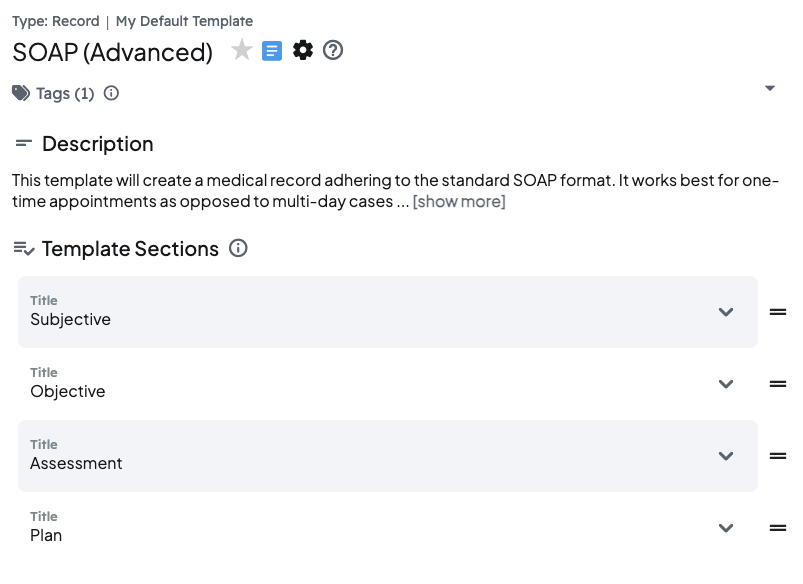Screen dimensions: 803x584
Task: Click the info icon beside Template Sections
Action: (236, 248)
